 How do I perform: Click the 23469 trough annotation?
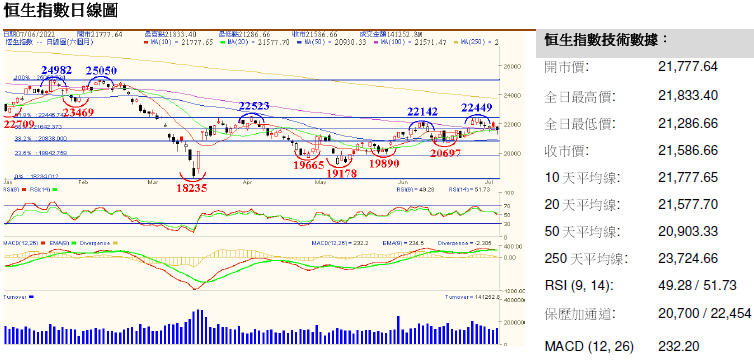pos(78,112)
